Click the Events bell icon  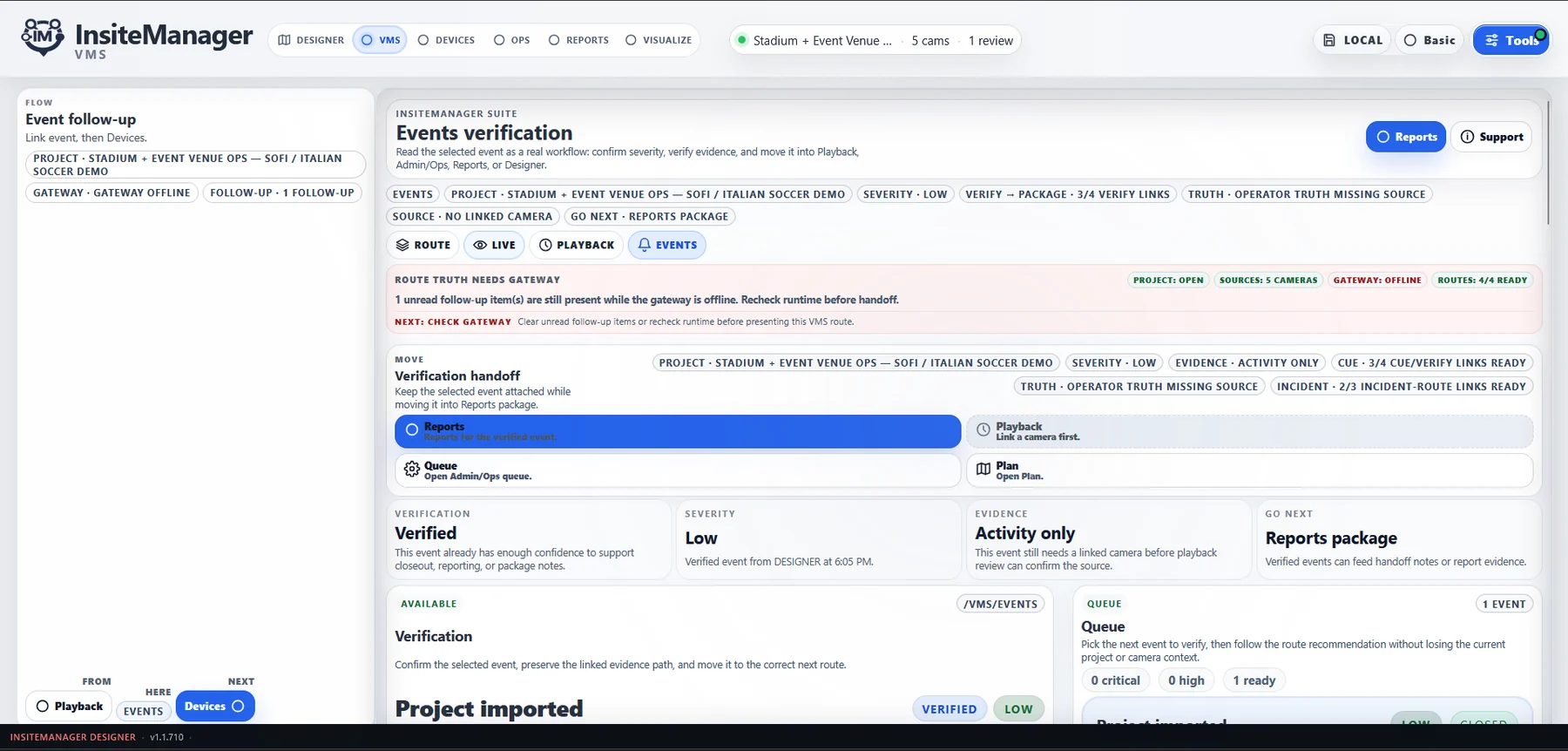point(645,245)
